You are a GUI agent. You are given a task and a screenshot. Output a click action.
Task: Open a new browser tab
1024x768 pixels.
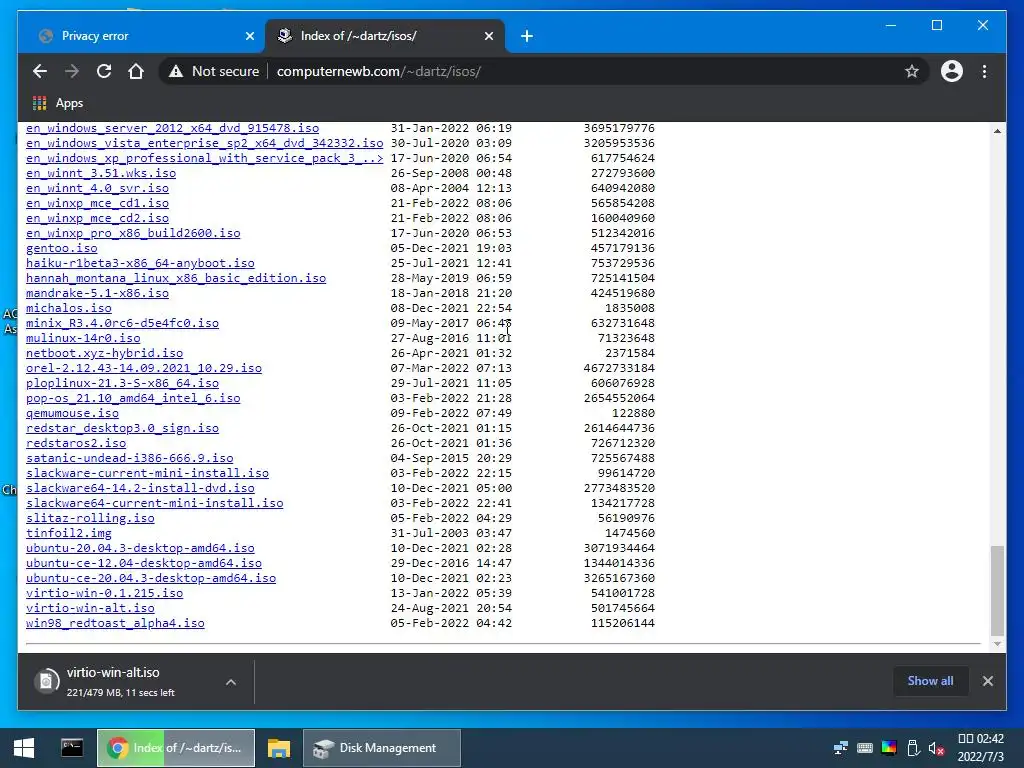tap(527, 36)
